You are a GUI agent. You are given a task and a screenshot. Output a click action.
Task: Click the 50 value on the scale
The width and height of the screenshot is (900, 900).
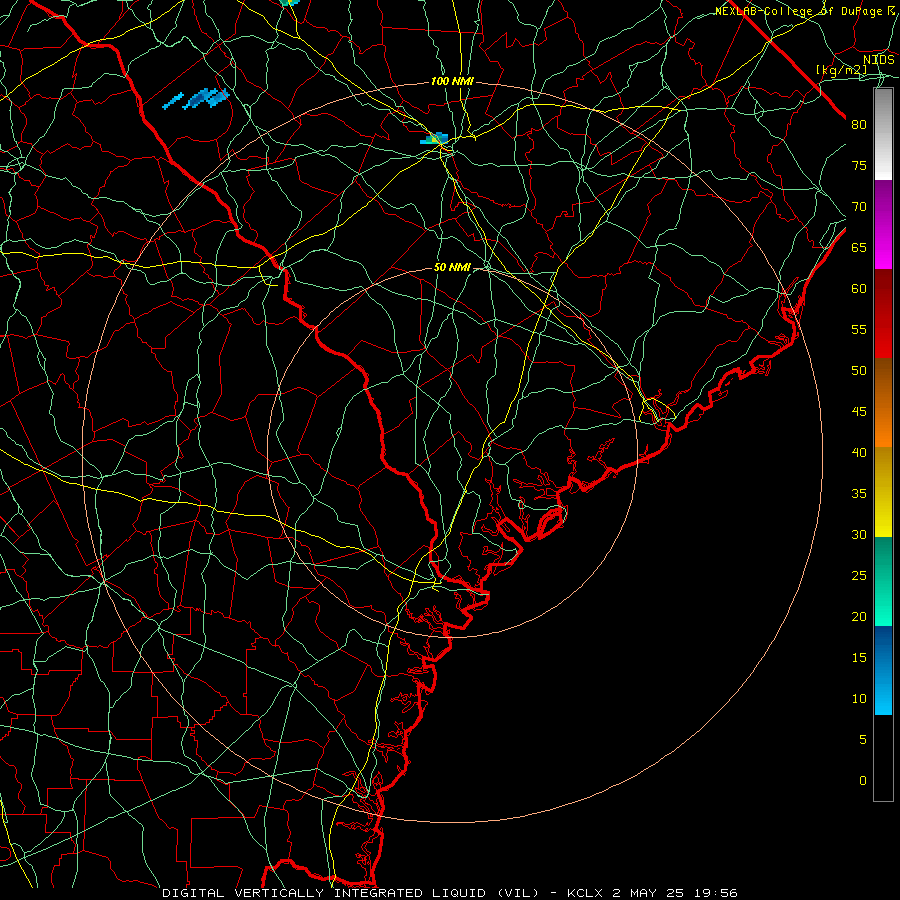859,371
